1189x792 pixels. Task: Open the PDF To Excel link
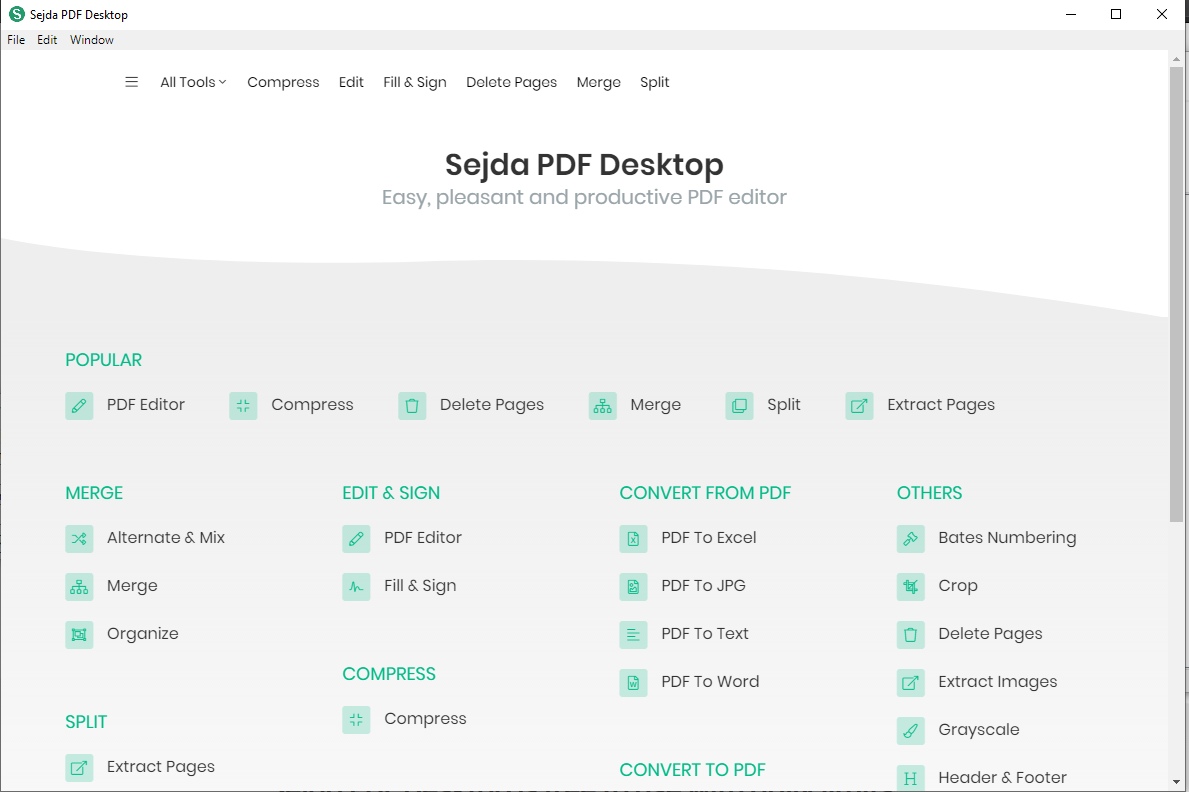[709, 537]
